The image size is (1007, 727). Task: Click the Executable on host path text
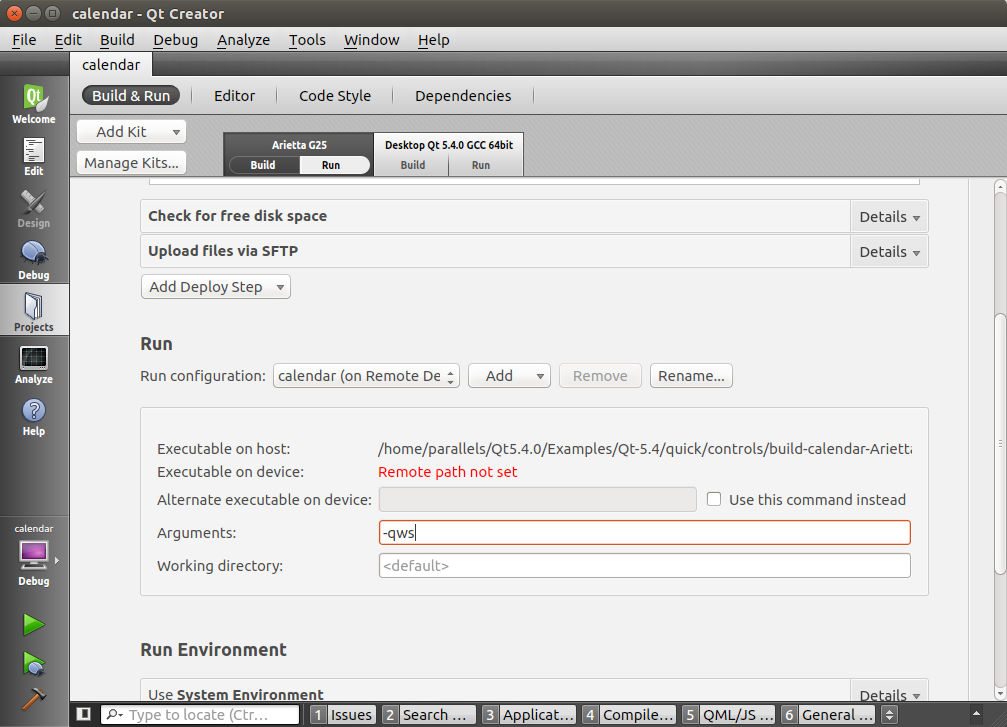tap(645, 449)
